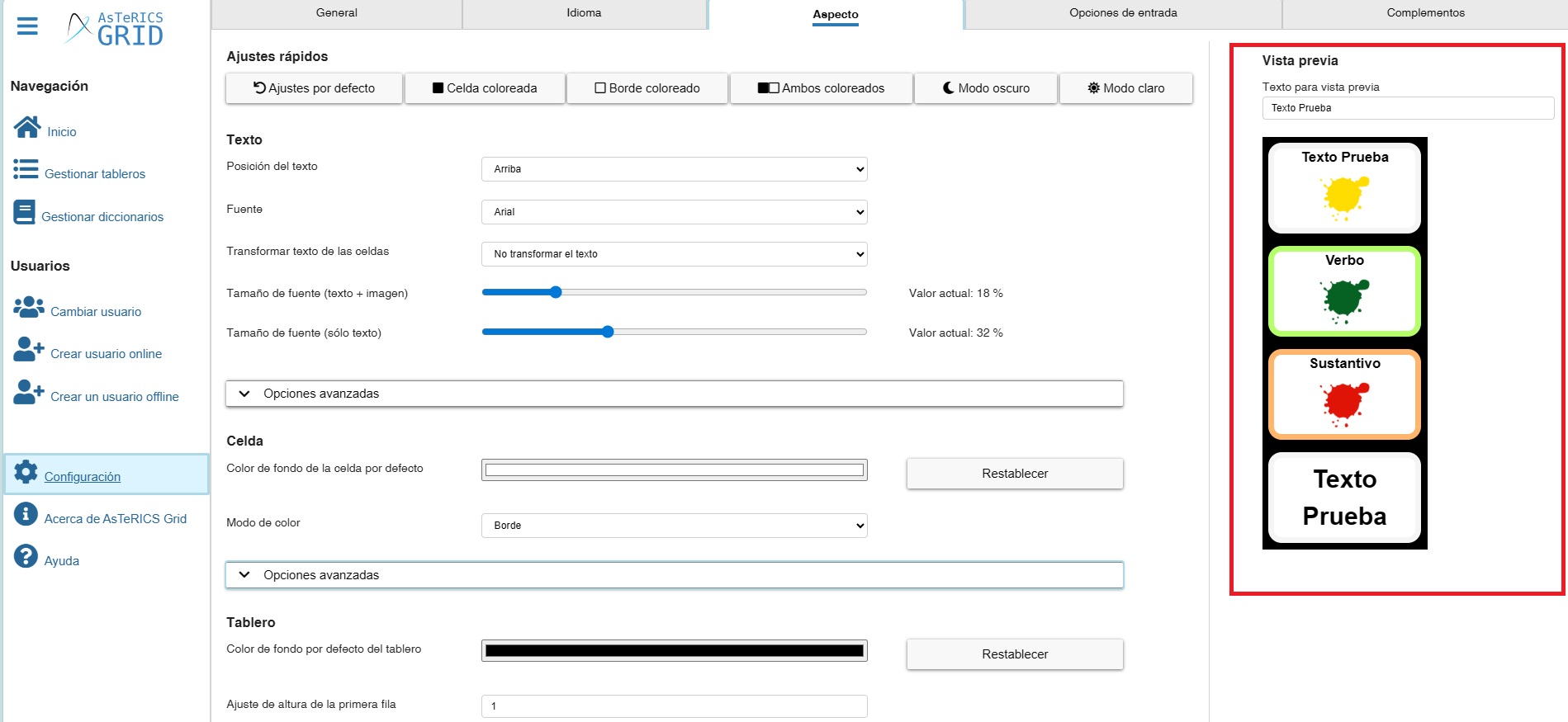Click the Cambiar usuario people icon

[29, 307]
